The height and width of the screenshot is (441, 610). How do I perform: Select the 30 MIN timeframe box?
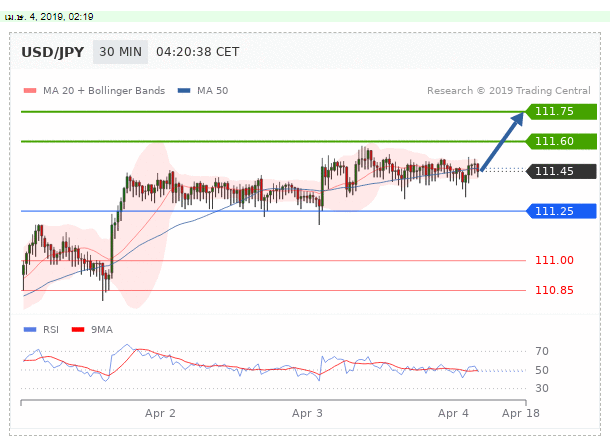tap(121, 52)
